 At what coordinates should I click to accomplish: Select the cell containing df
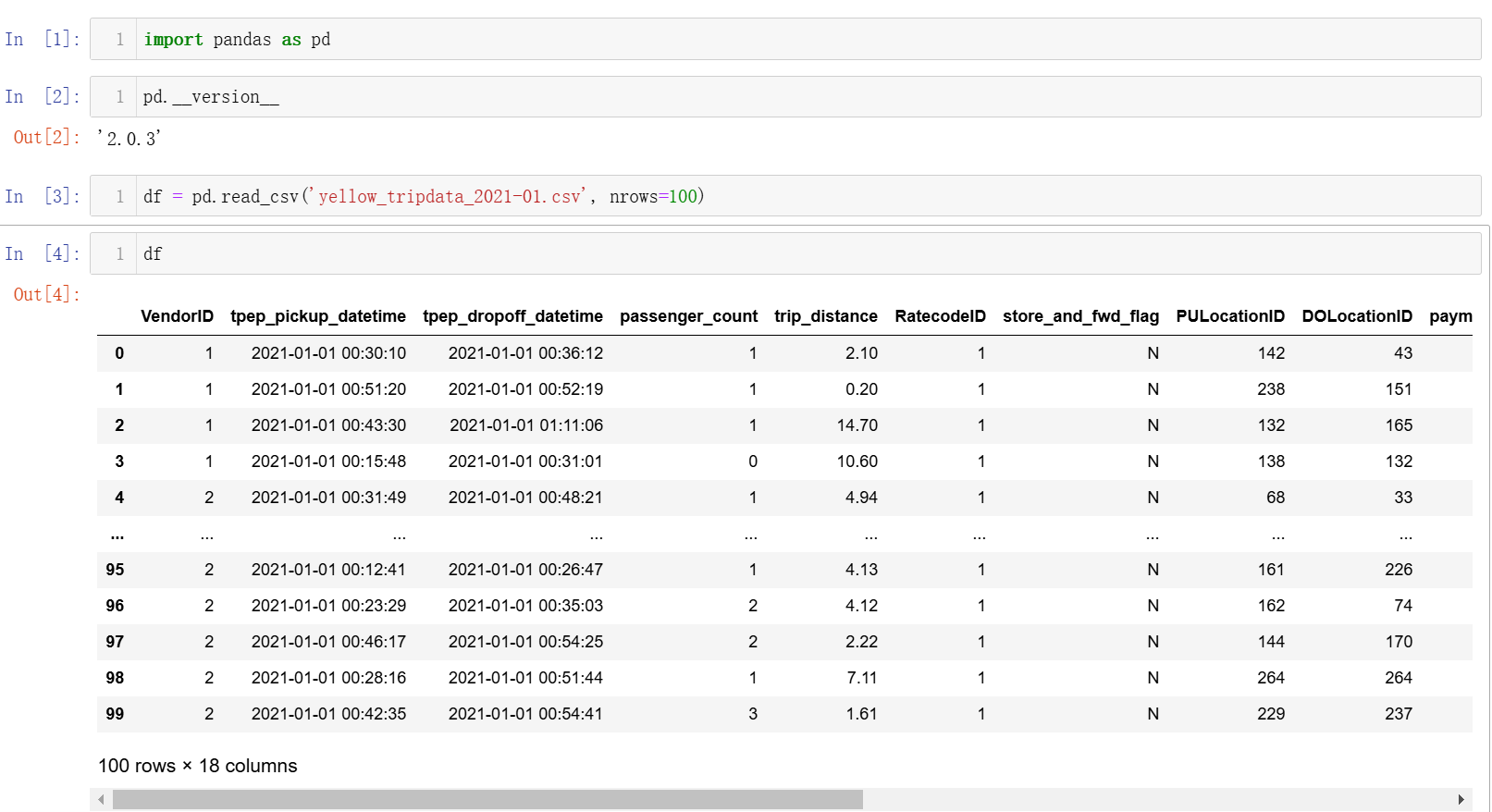coord(785,253)
